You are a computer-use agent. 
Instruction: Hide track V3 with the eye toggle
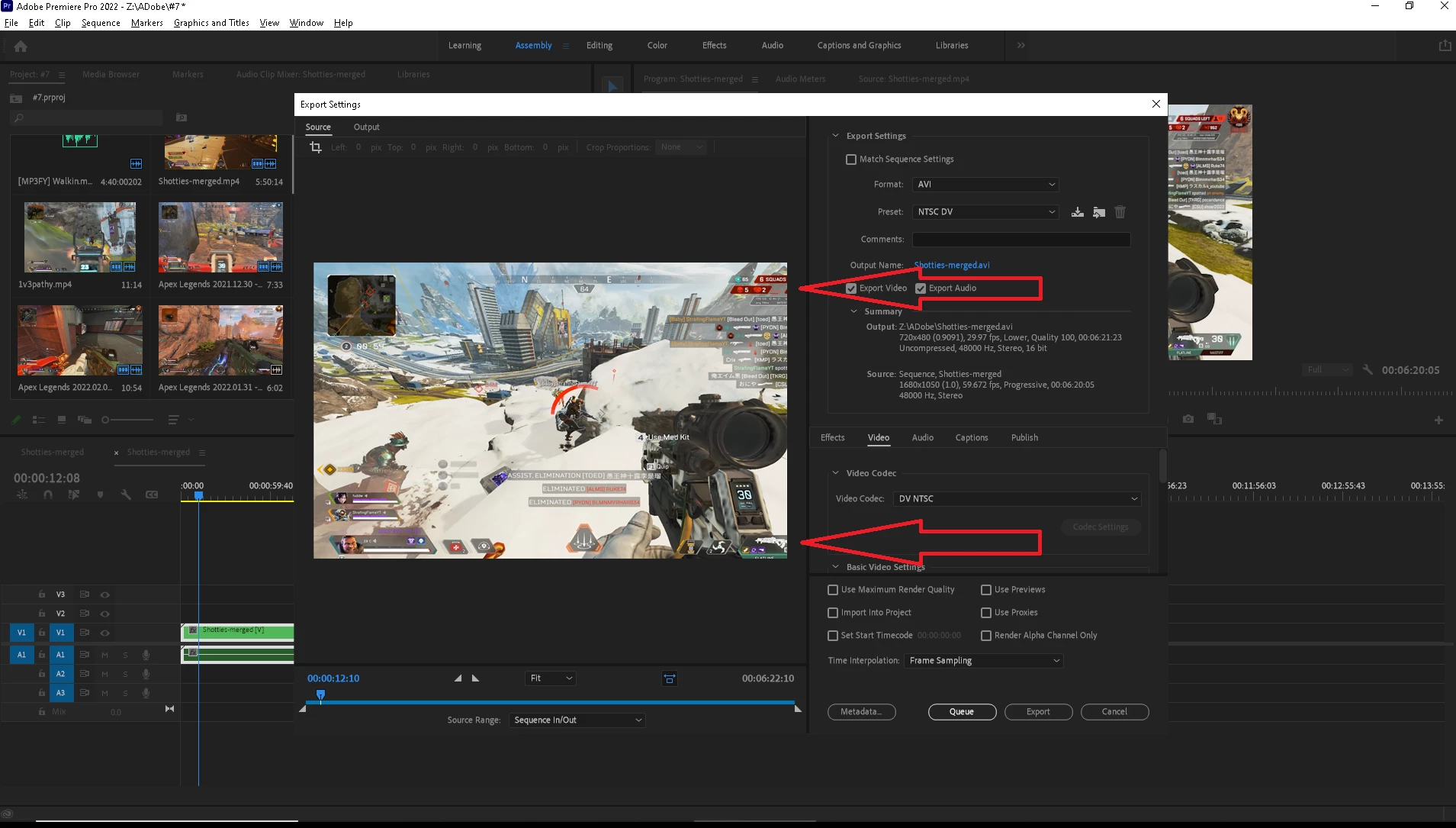coord(105,594)
